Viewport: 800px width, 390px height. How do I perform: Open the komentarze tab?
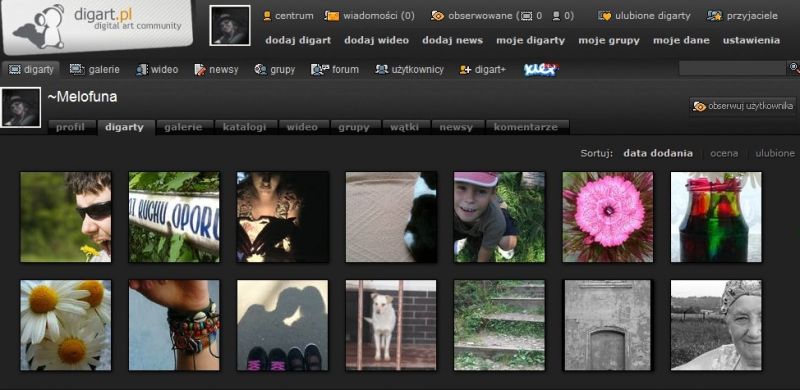526,127
